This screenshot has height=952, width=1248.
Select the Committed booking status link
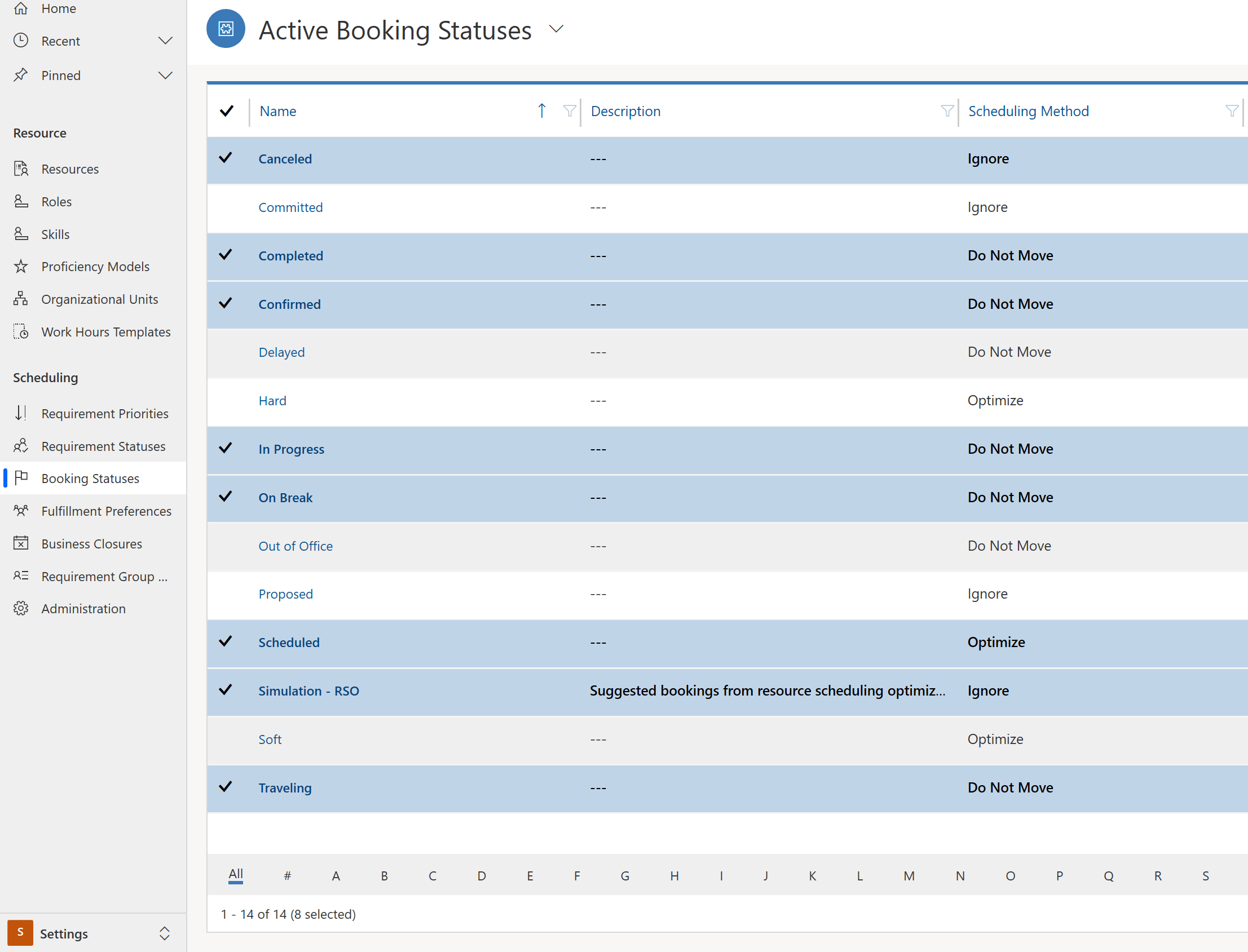tap(290, 206)
